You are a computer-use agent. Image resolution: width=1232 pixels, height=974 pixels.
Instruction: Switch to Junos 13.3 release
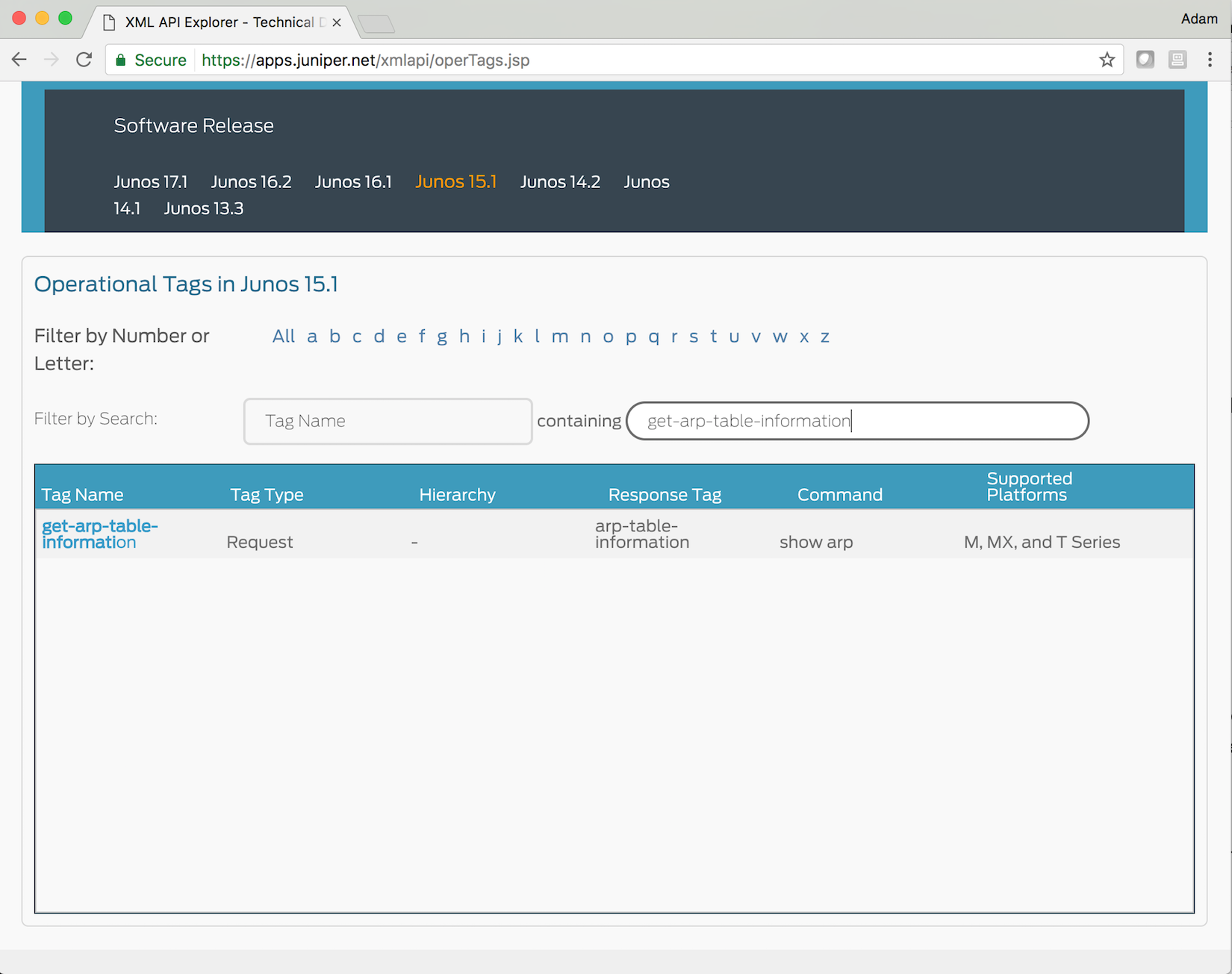point(204,208)
